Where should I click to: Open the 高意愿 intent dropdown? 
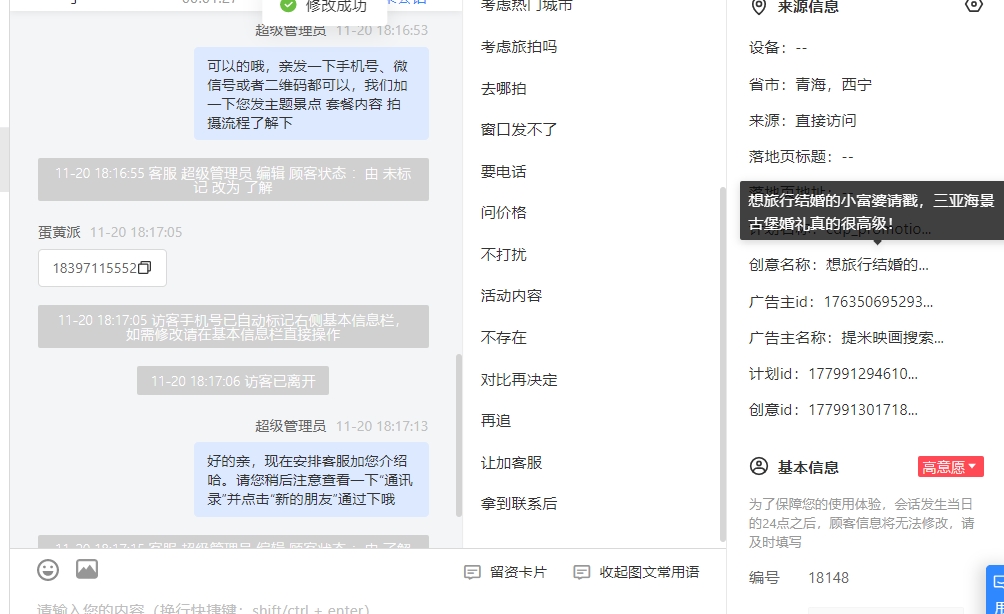950,467
